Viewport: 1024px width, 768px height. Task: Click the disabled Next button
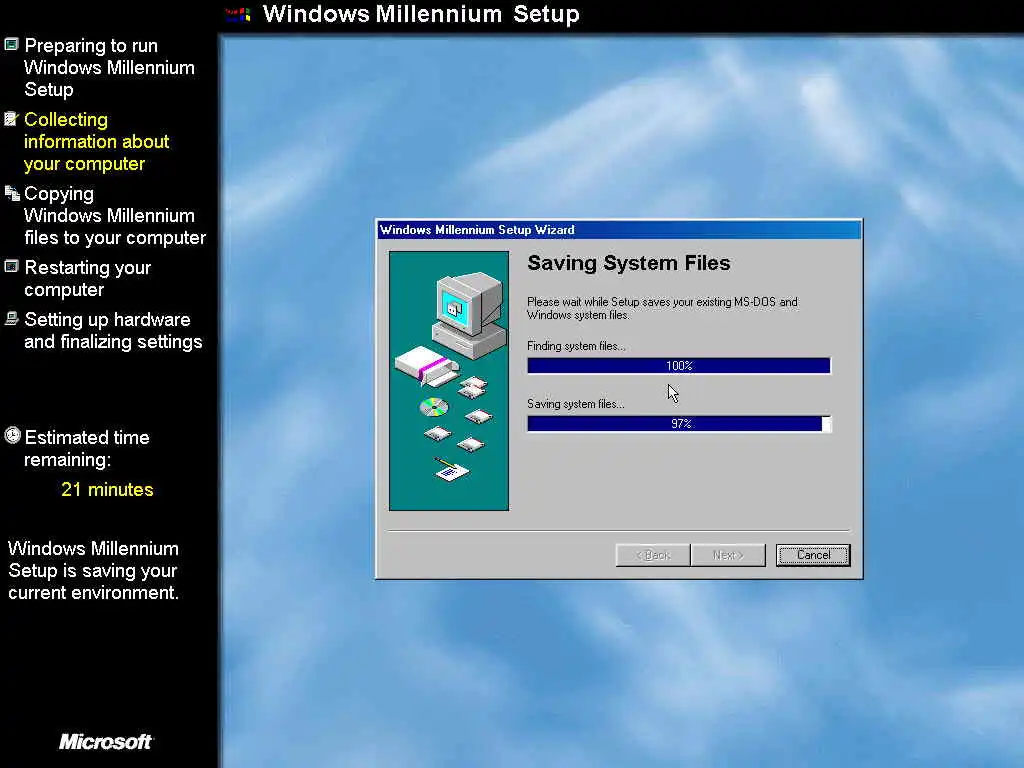(728, 555)
